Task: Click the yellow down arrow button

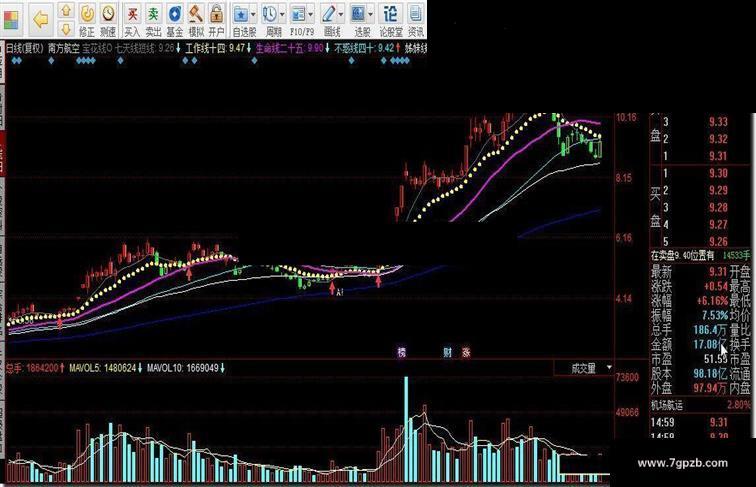Action: point(66,28)
